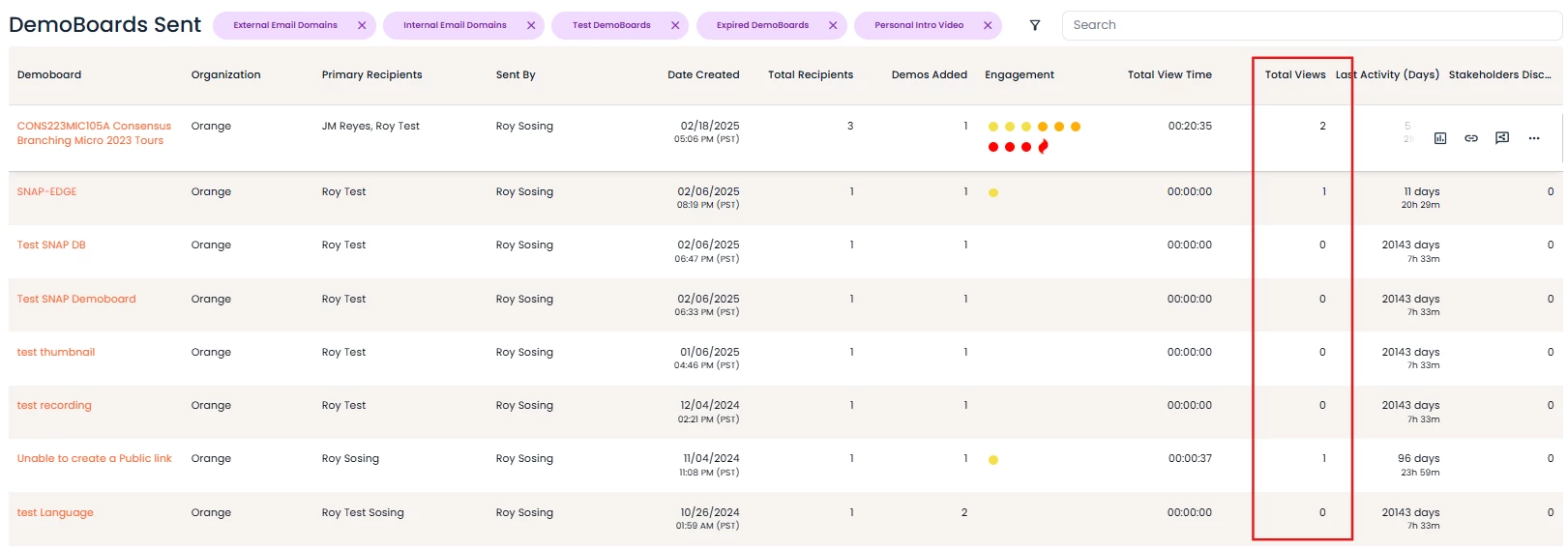The width and height of the screenshot is (1568, 548).
Task: Open the filter funnel icon
Action: (x=1034, y=25)
